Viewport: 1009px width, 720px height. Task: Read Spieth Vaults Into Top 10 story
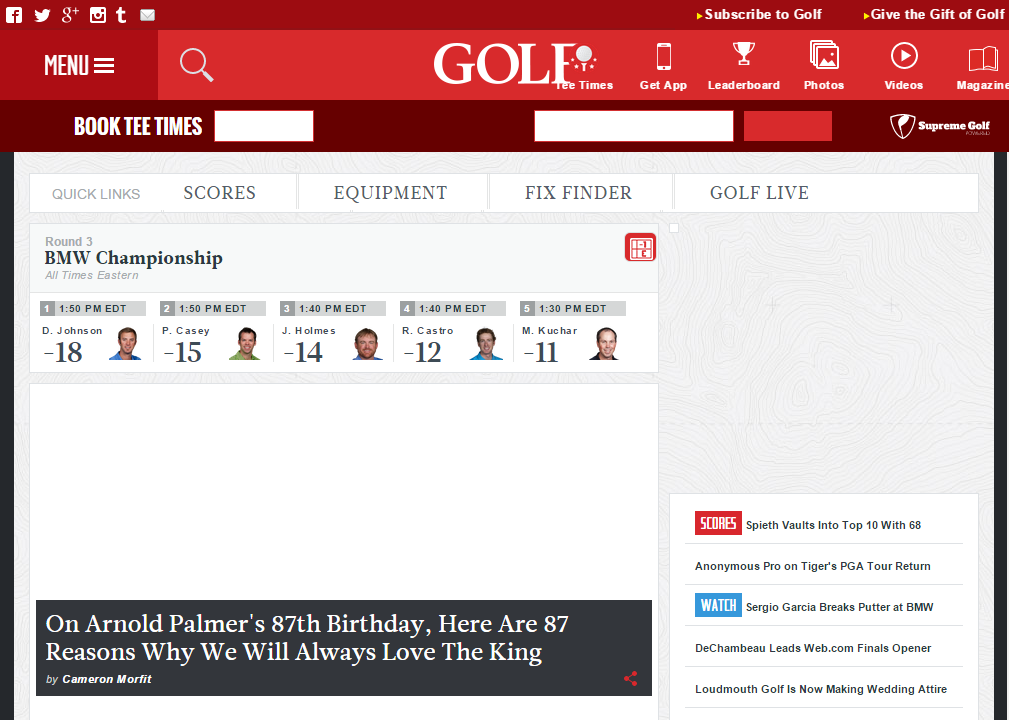point(833,525)
